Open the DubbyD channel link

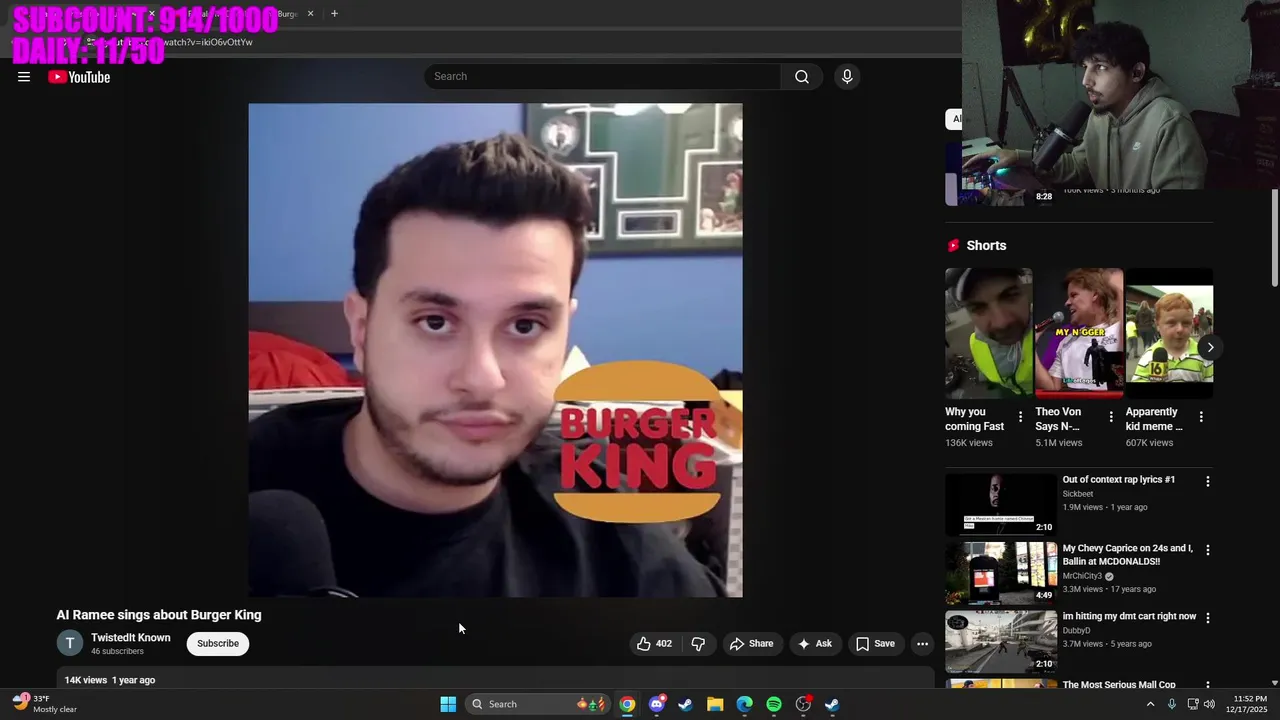[x=1077, y=631]
